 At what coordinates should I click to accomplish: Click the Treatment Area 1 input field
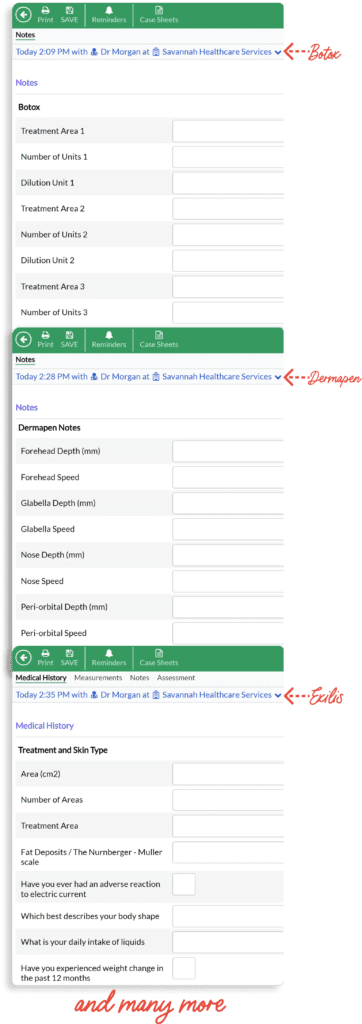228,131
